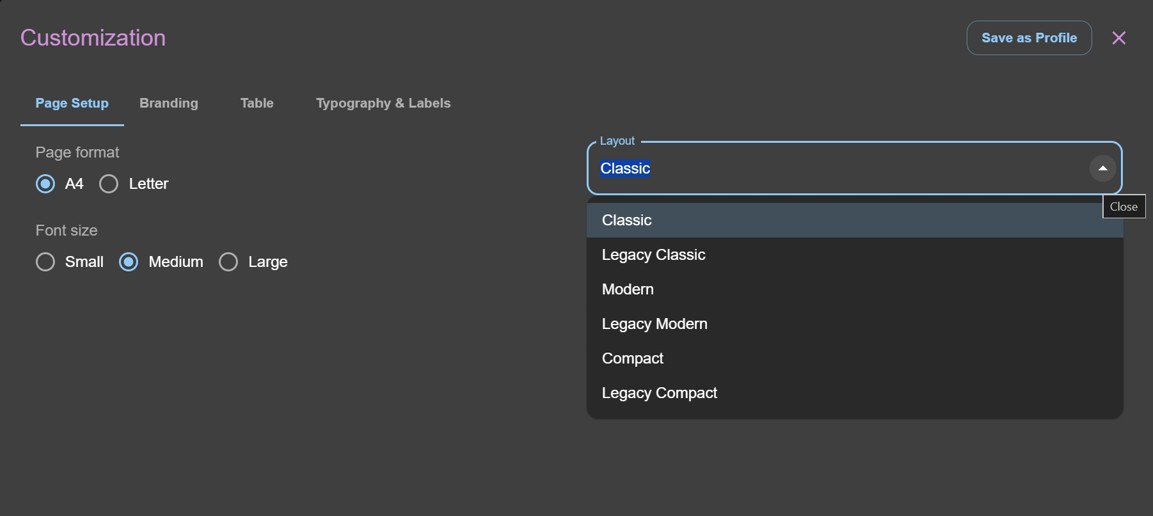Image resolution: width=1153 pixels, height=516 pixels.
Task: Select A4 page format
Action: (46, 184)
